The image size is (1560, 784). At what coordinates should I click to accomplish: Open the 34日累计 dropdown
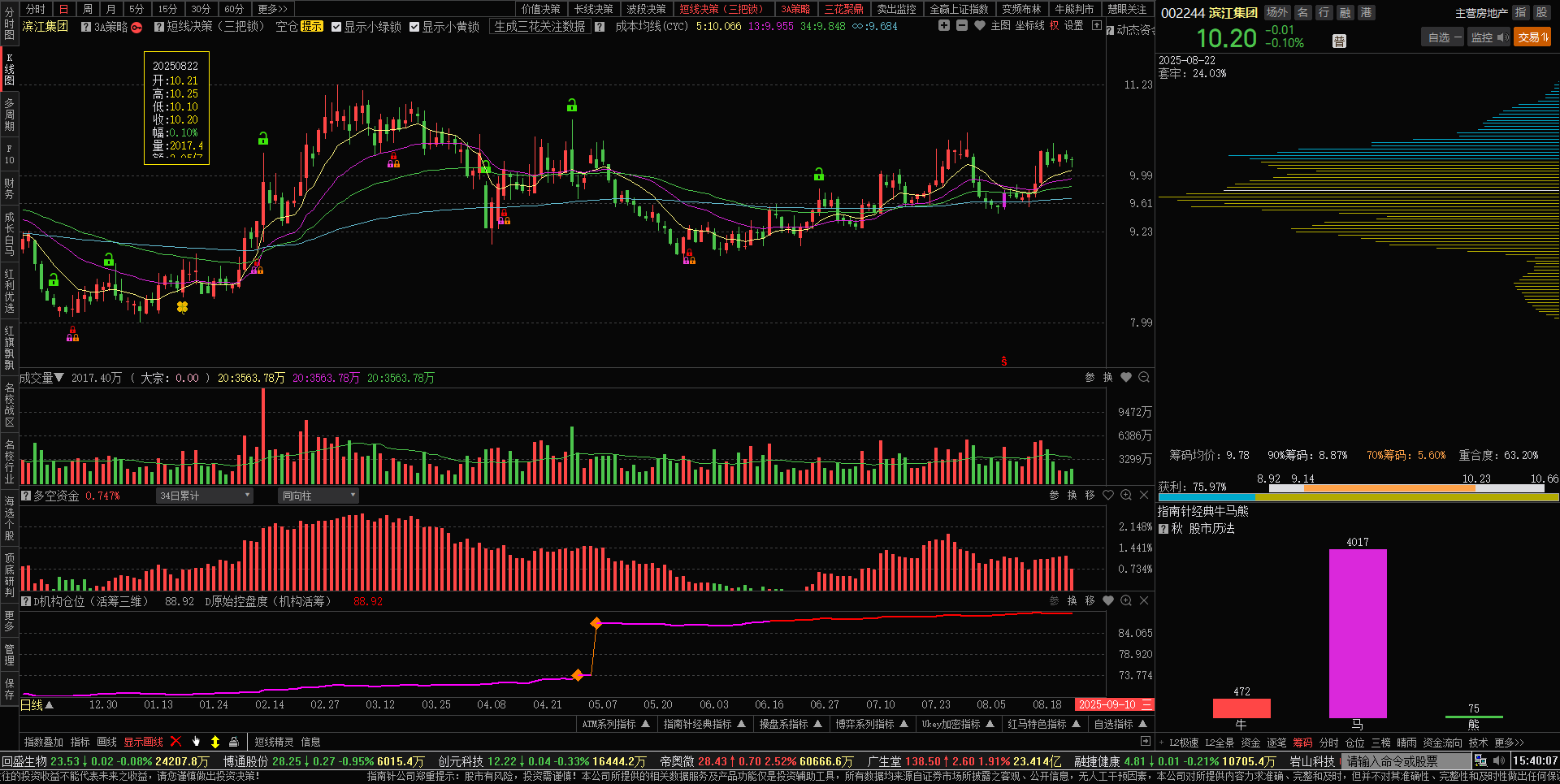(x=205, y=496)
